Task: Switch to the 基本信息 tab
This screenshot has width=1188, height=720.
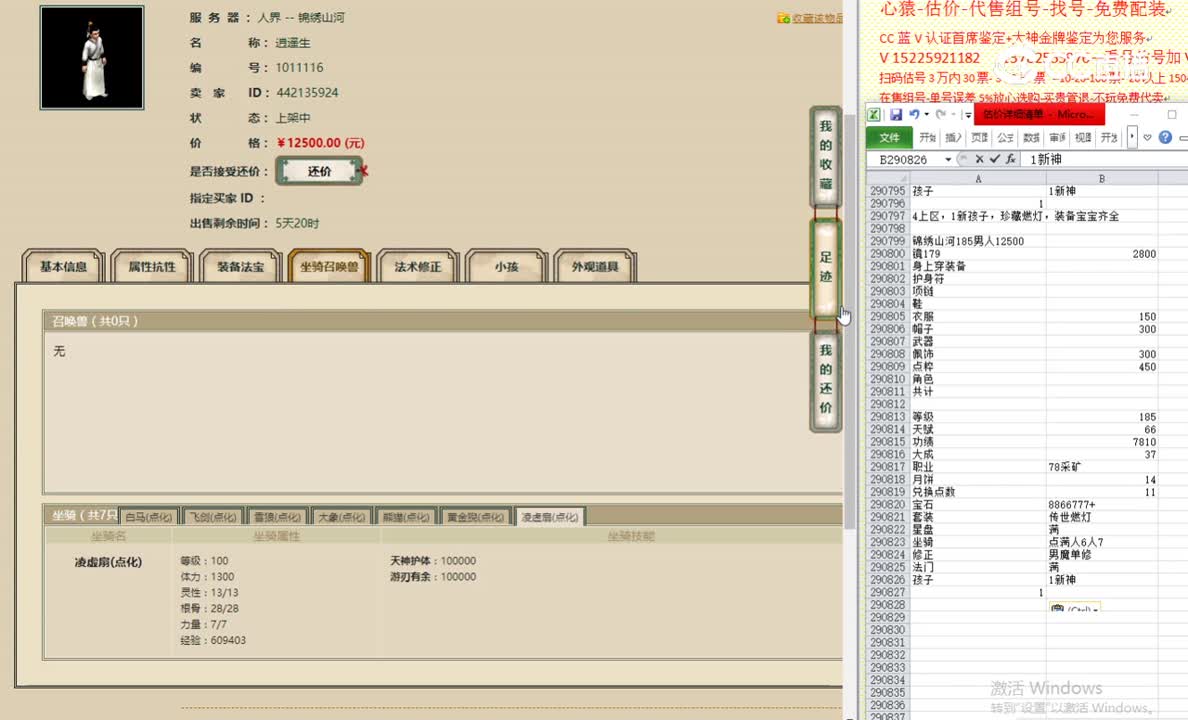Action: tap(61, 266)
